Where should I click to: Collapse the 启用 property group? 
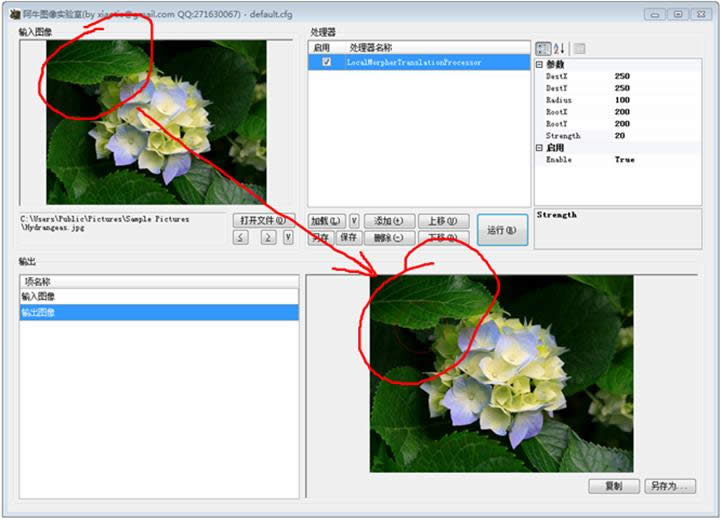coord(539,148)
